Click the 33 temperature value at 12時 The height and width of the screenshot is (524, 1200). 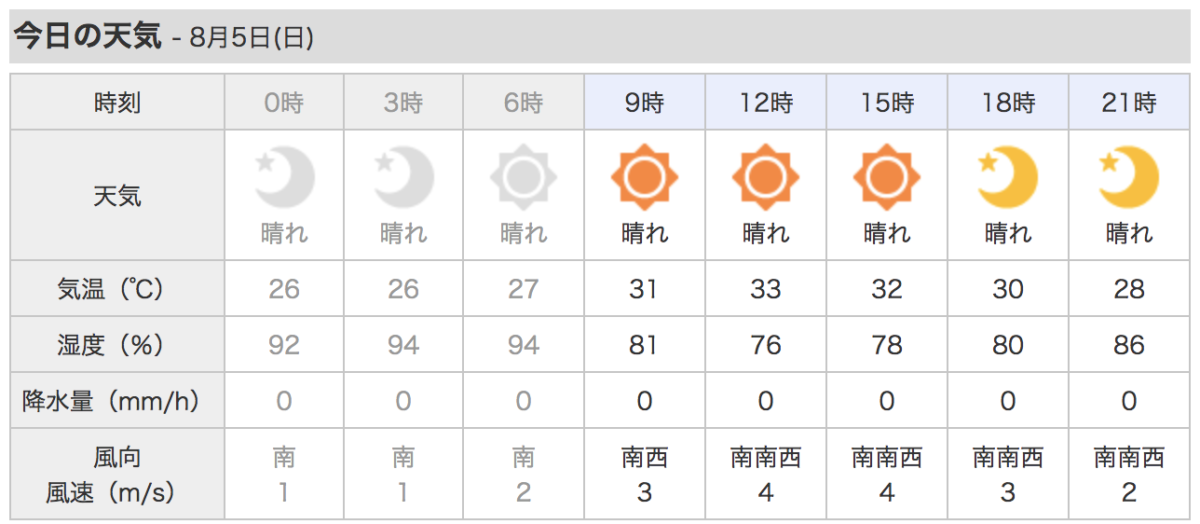(765, 290)
